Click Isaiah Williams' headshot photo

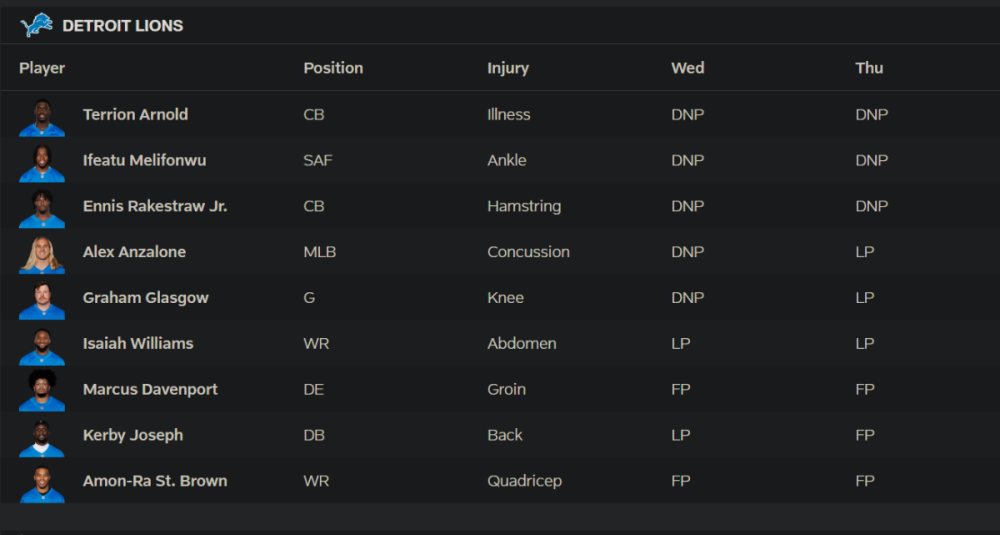click(42, 345)
